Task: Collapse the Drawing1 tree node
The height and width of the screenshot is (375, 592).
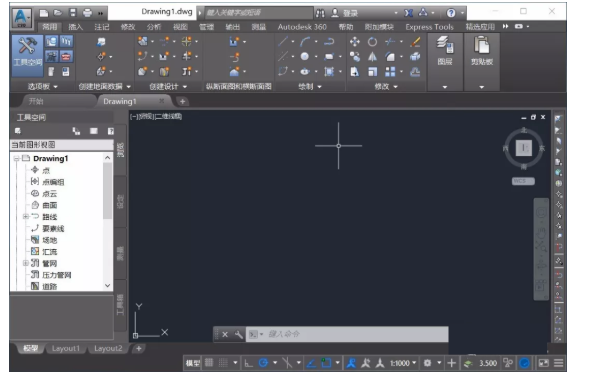Action: [x=17, y=158]
